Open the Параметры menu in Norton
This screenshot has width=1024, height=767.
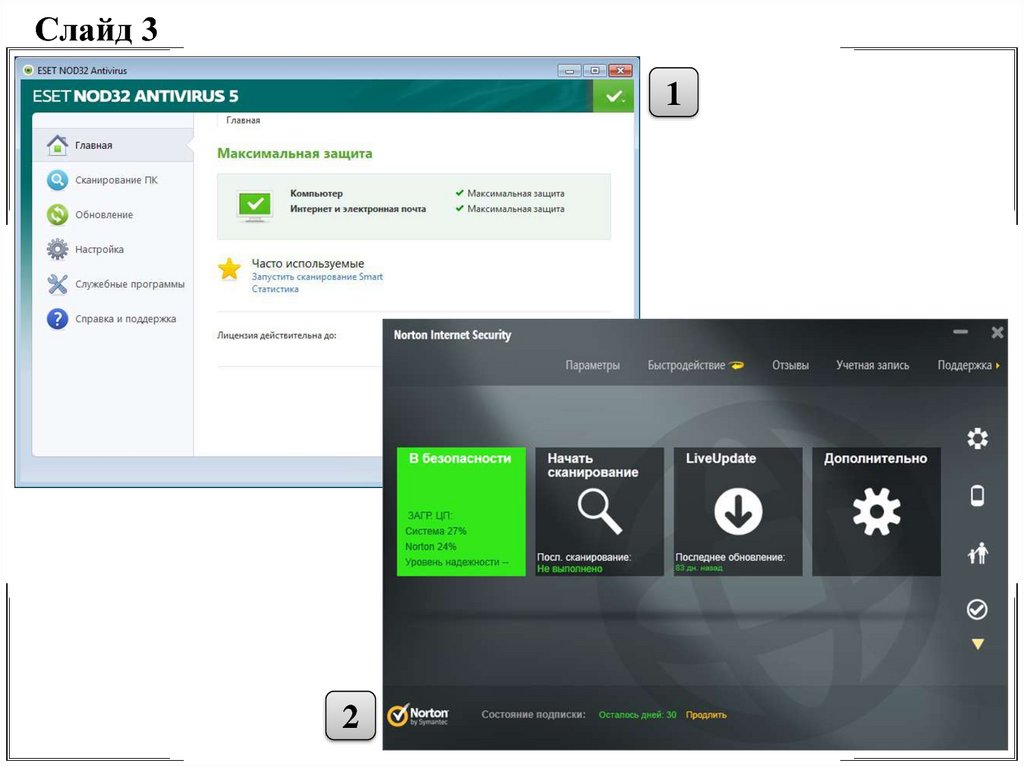click(592, 366)
